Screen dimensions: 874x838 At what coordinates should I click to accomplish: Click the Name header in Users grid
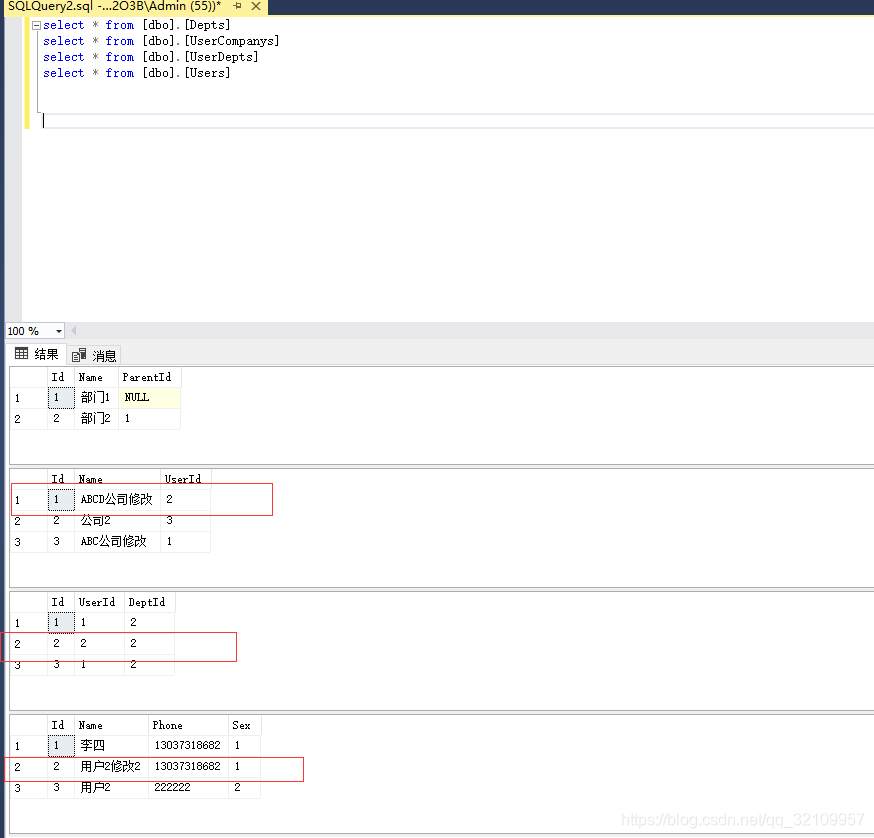tap(111, 725)
